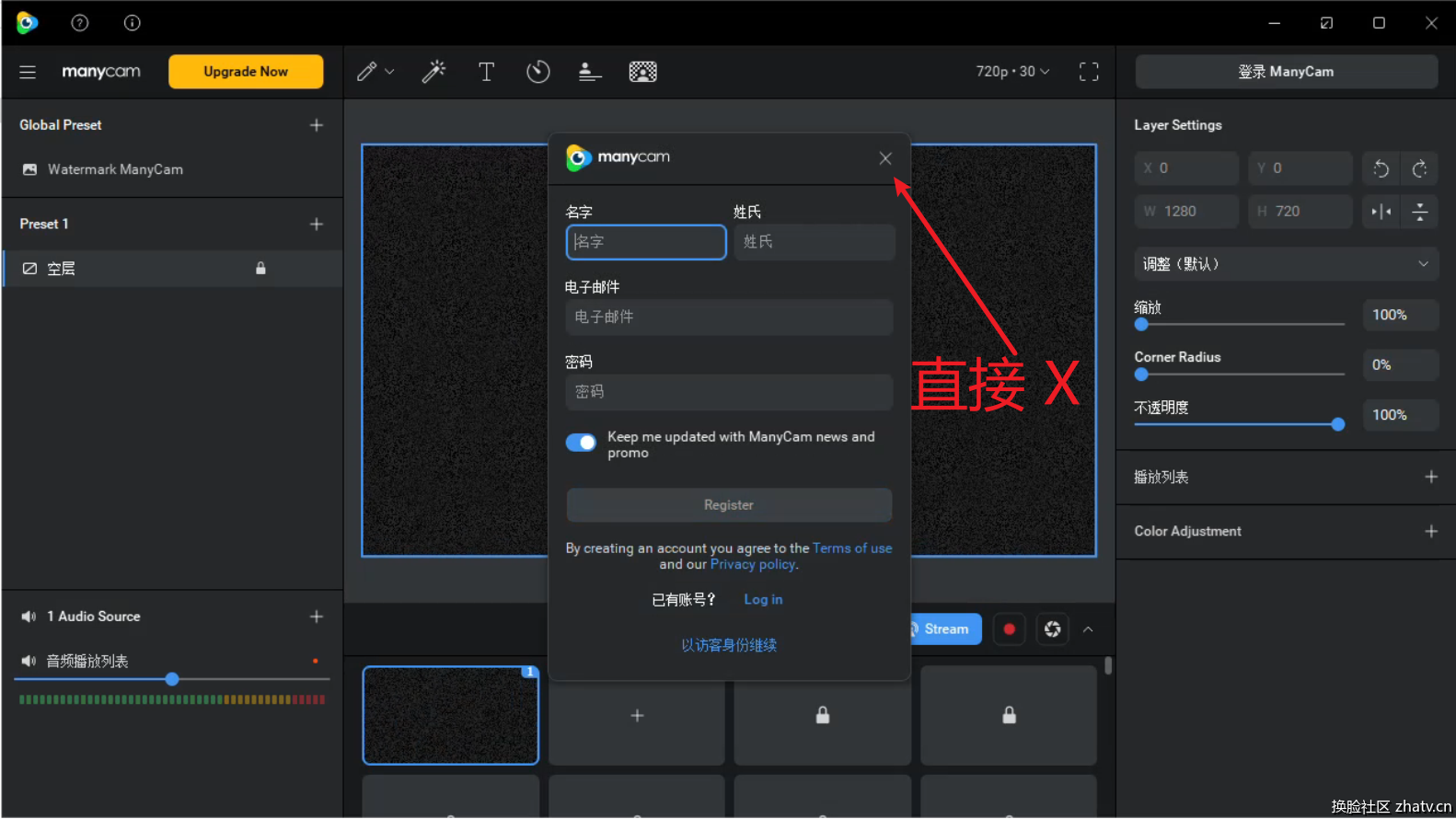Screen dimensions: 1456x819
Task: Expand the stream controls chevron
Action: (x=1088, y=629)
